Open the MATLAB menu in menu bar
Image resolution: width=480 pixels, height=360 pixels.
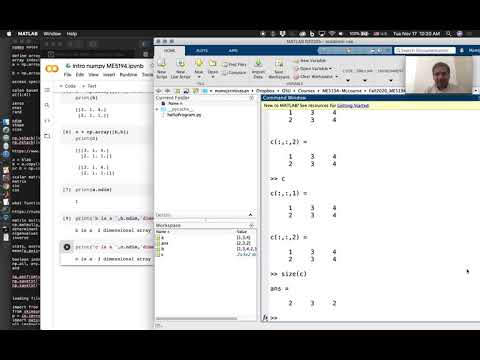(x=28, y=34)
